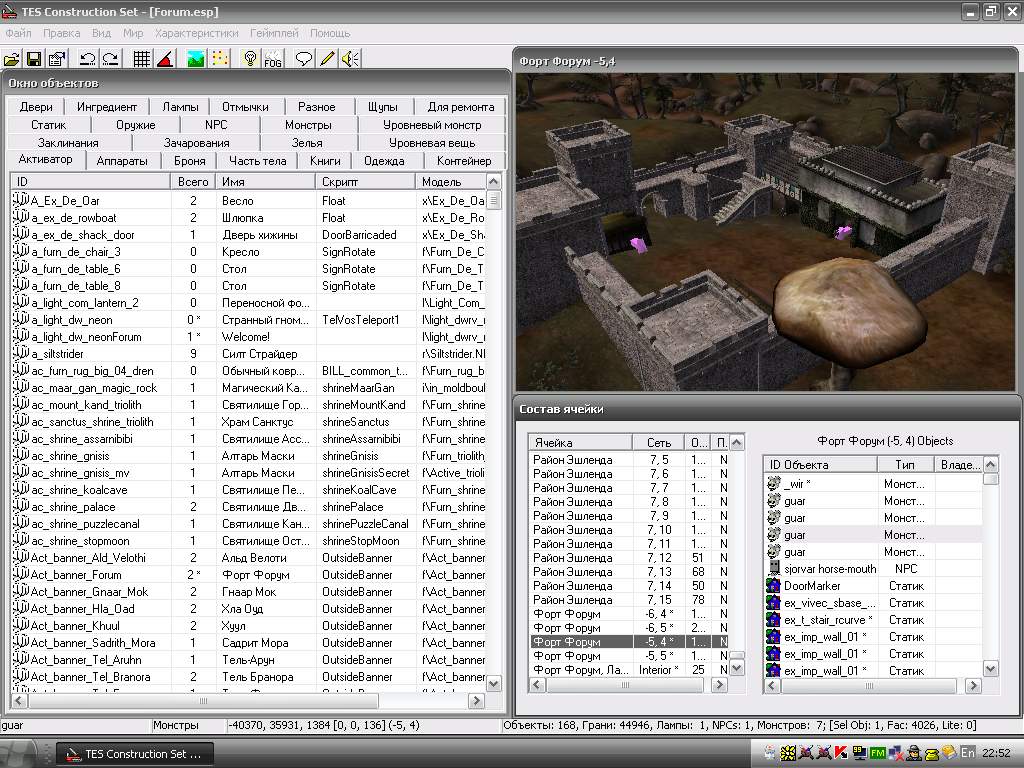Viewport: 1024px width, 768px height.
Task: Select sjorvar horse-mouth NPC in cell objects
Action: pyautogui.click(x=873, y=569)
